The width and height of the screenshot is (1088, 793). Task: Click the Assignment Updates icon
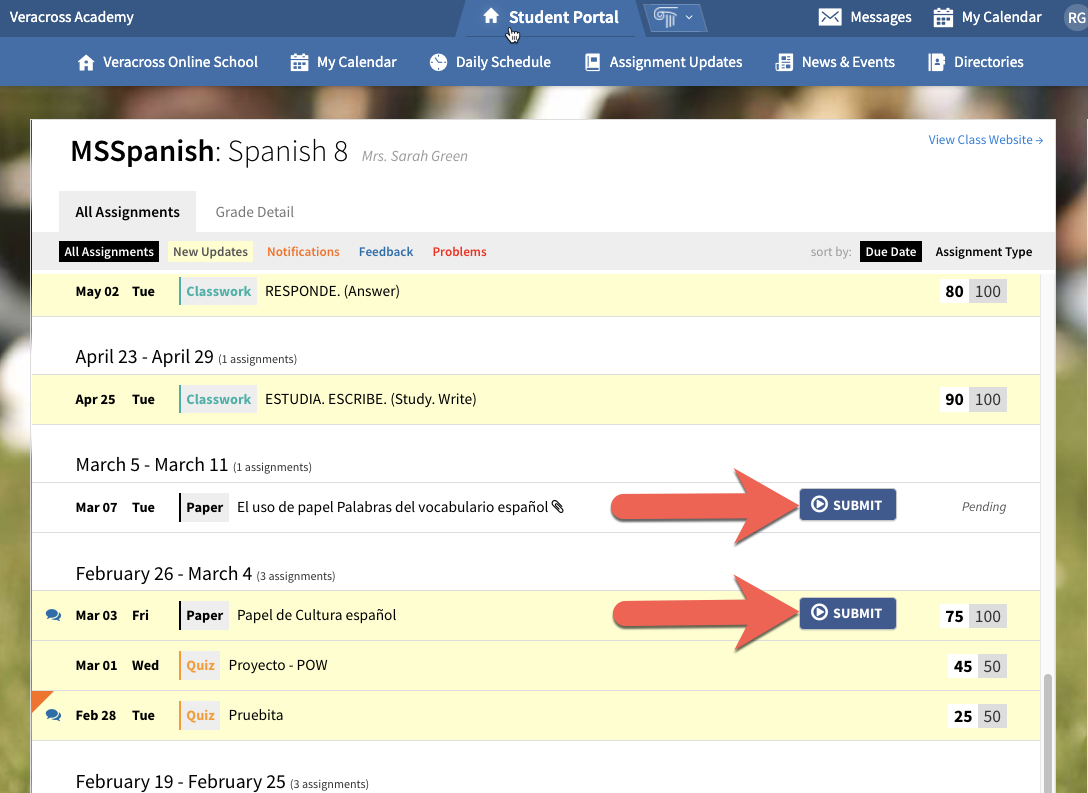pos(591,61)
